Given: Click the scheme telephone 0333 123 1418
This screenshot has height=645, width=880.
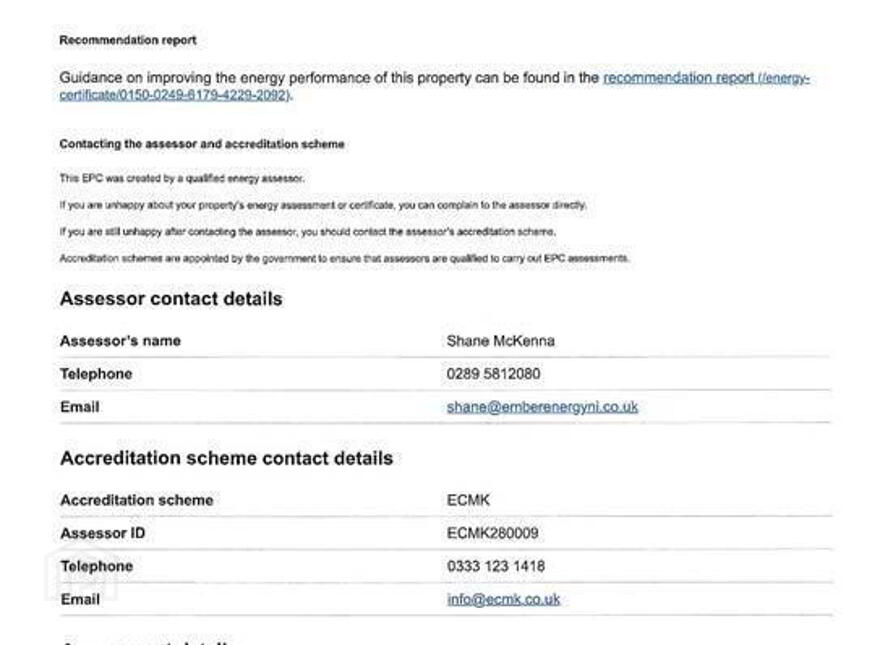Looking at the screenshot, I should point(496,566).
